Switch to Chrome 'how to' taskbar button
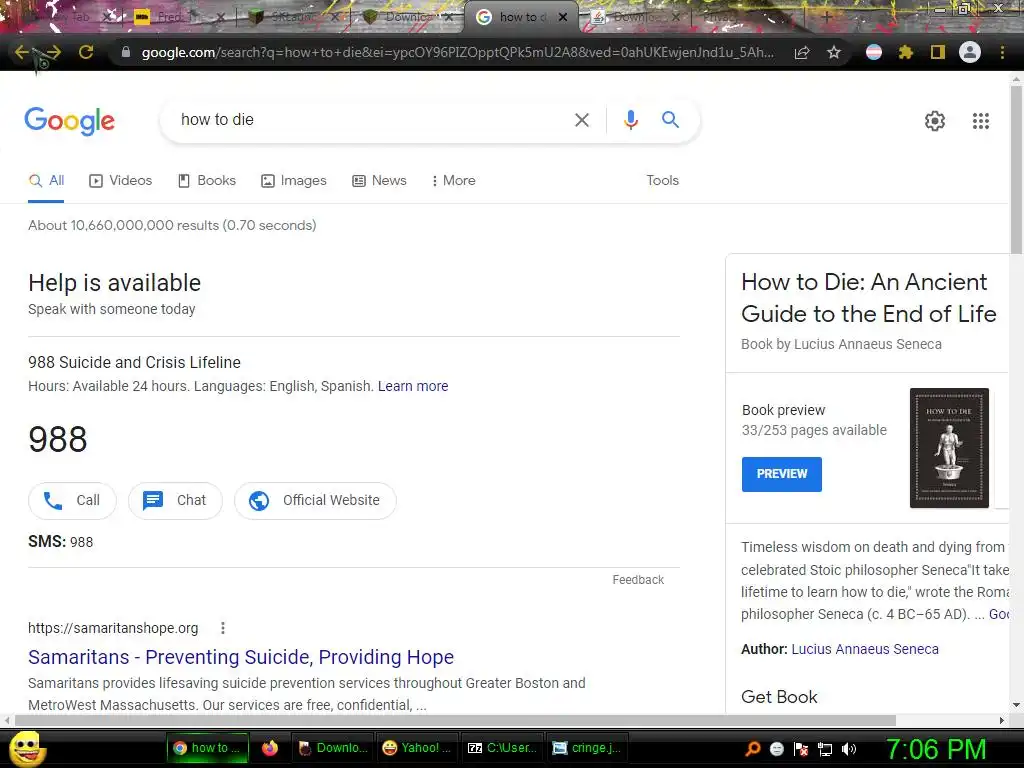The height and width of the screenshot is (768, 1024). (208, 748)
